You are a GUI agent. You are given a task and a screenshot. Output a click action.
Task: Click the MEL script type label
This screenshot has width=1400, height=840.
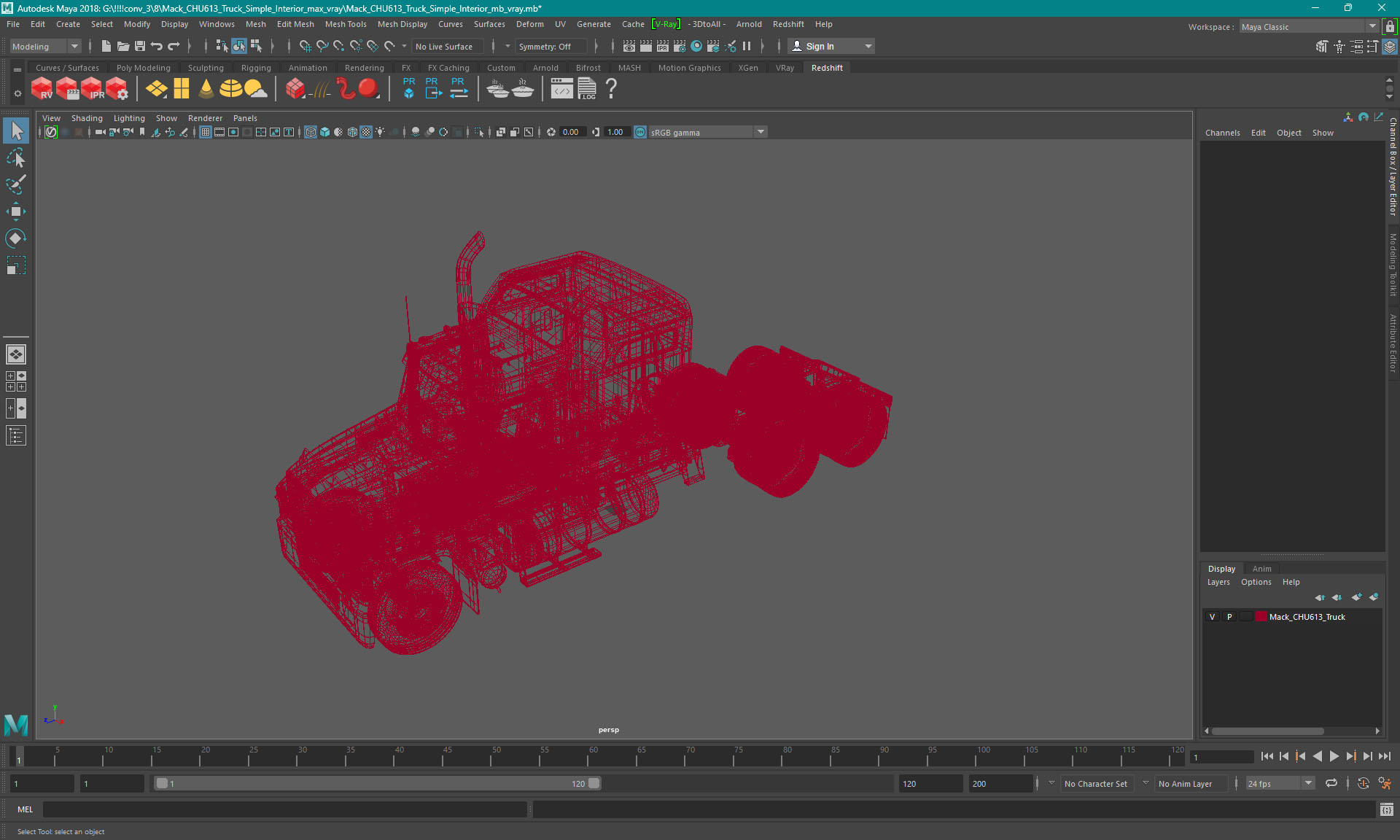tap(25, 809)
